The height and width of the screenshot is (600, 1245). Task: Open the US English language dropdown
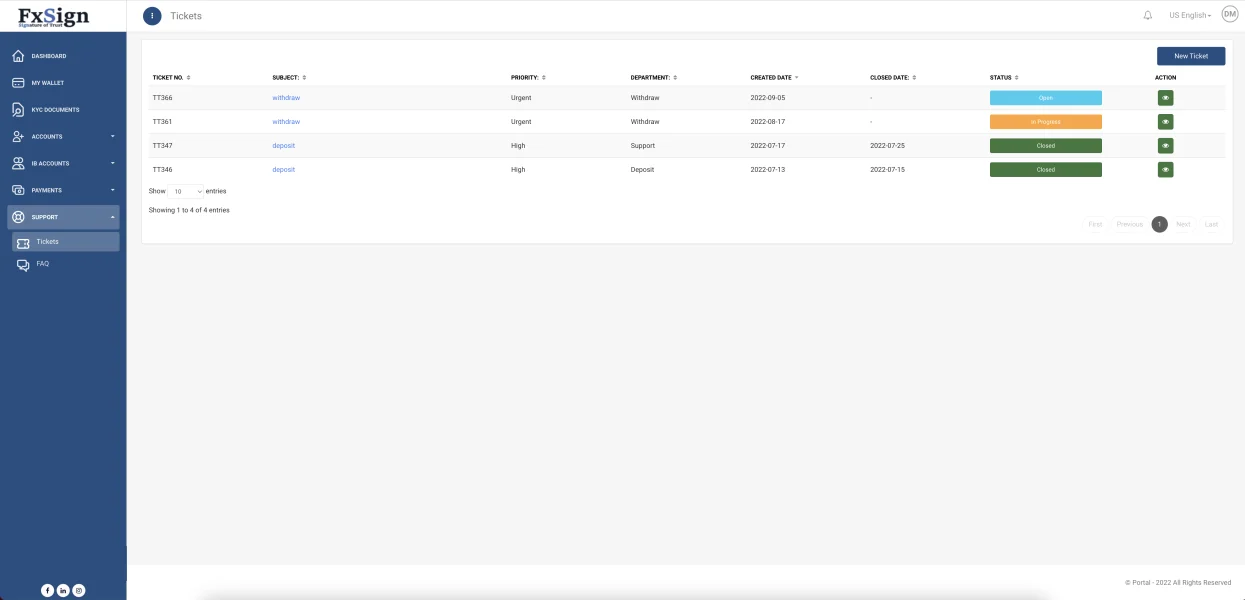pos(1190,15)
